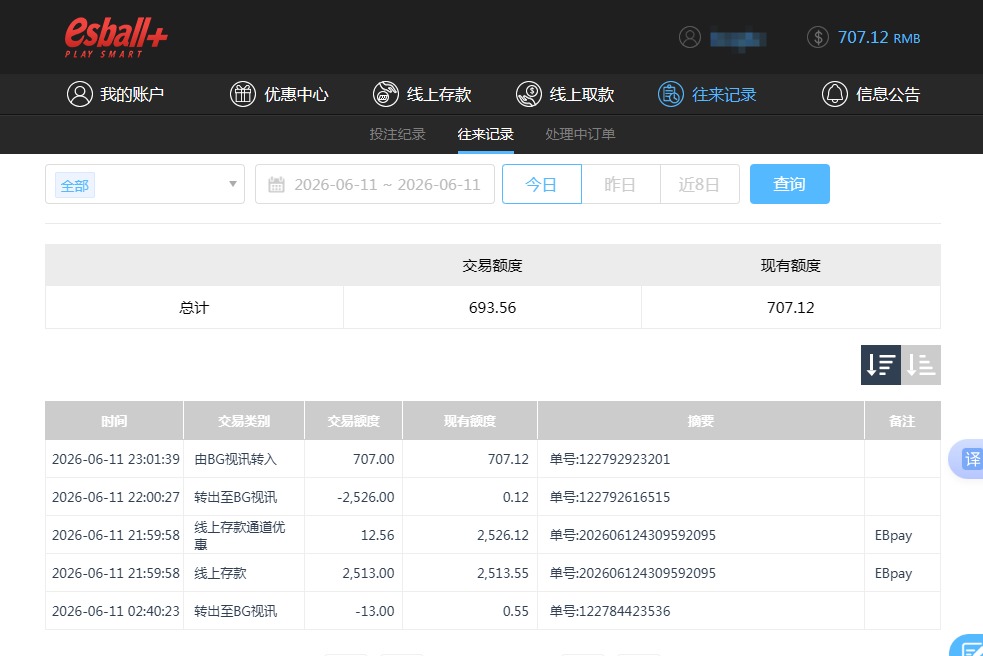This screenshot has height=656, width=983.
Task: Click the 我的账户 person icon
Action: (x=80, y=94)
